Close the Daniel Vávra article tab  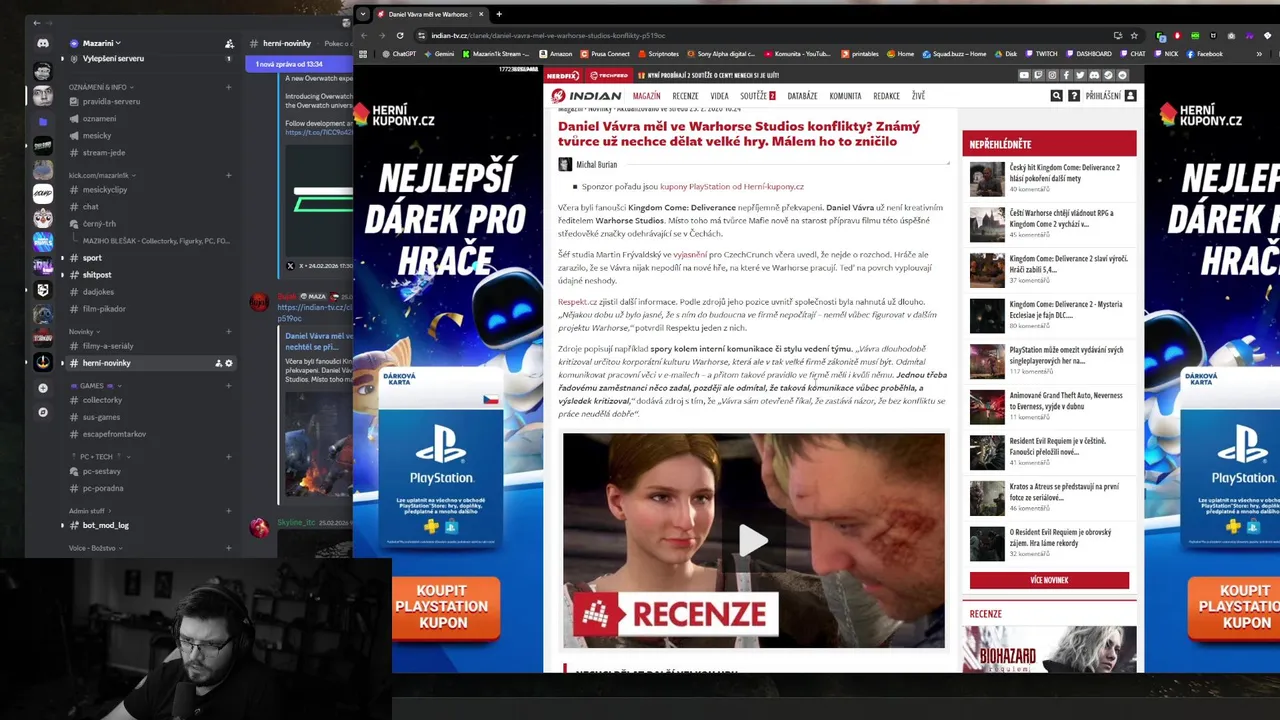pyautogui.click(x=481, y=14)
